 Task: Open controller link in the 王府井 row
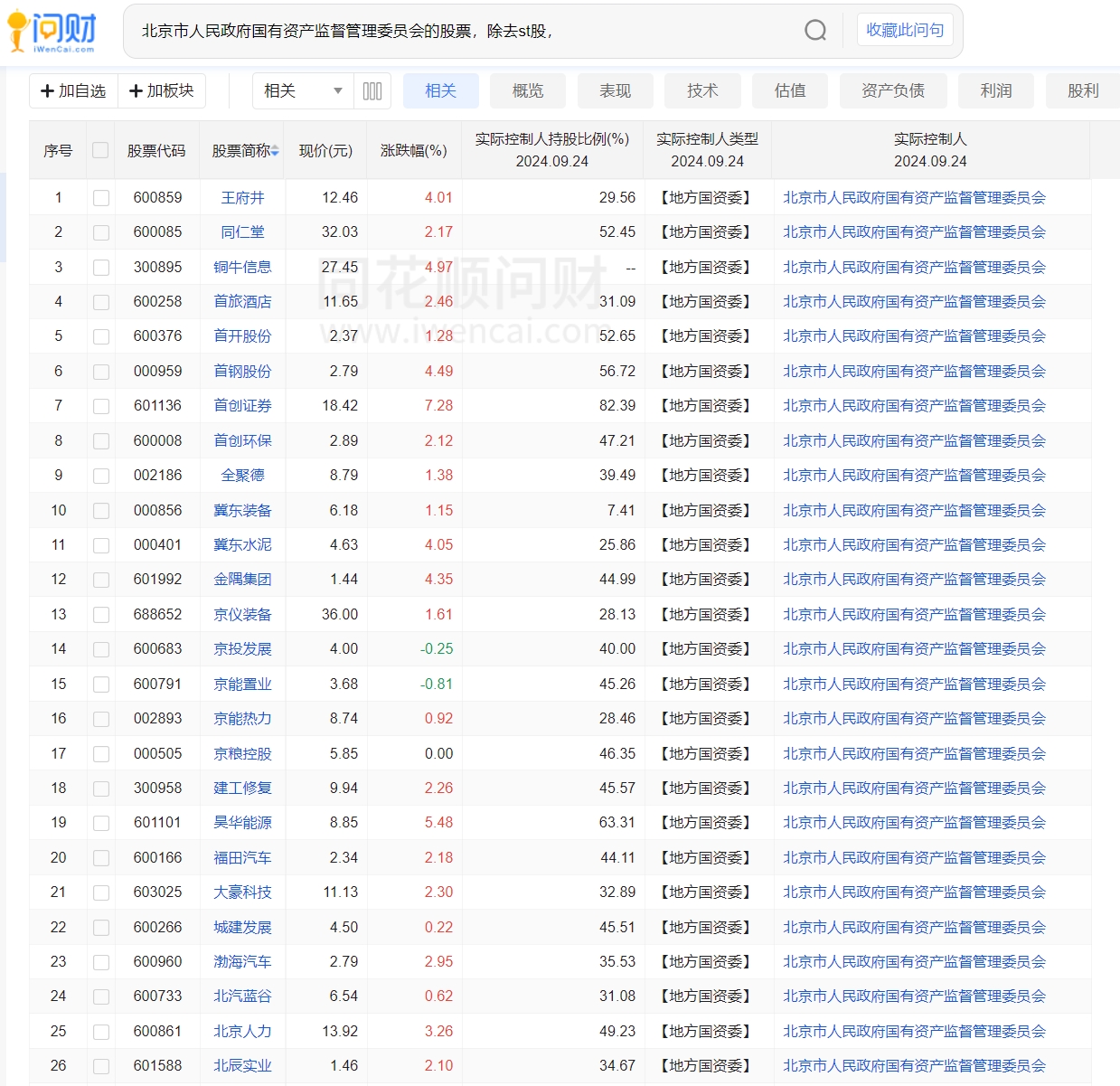point(915,197)
